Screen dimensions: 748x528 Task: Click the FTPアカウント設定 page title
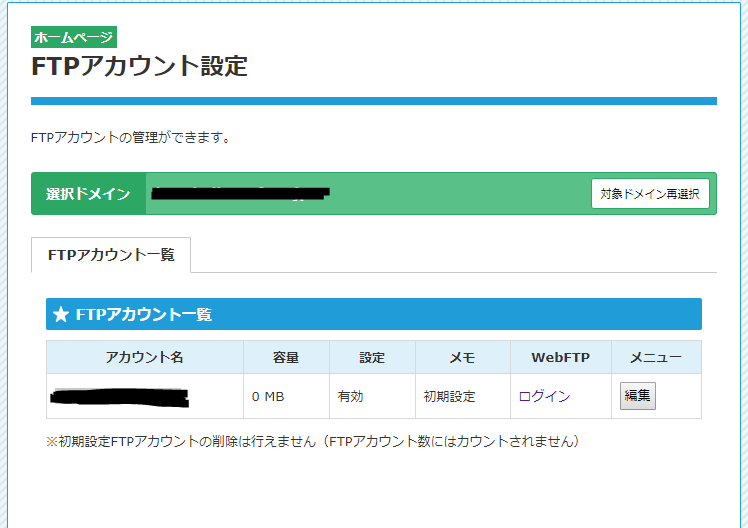click(x=139, y=66)
